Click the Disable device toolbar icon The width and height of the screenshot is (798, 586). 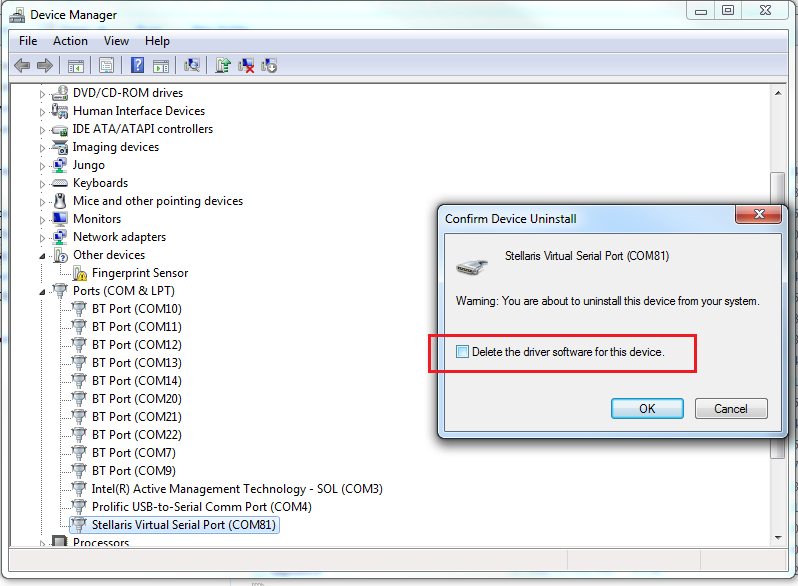269,65
